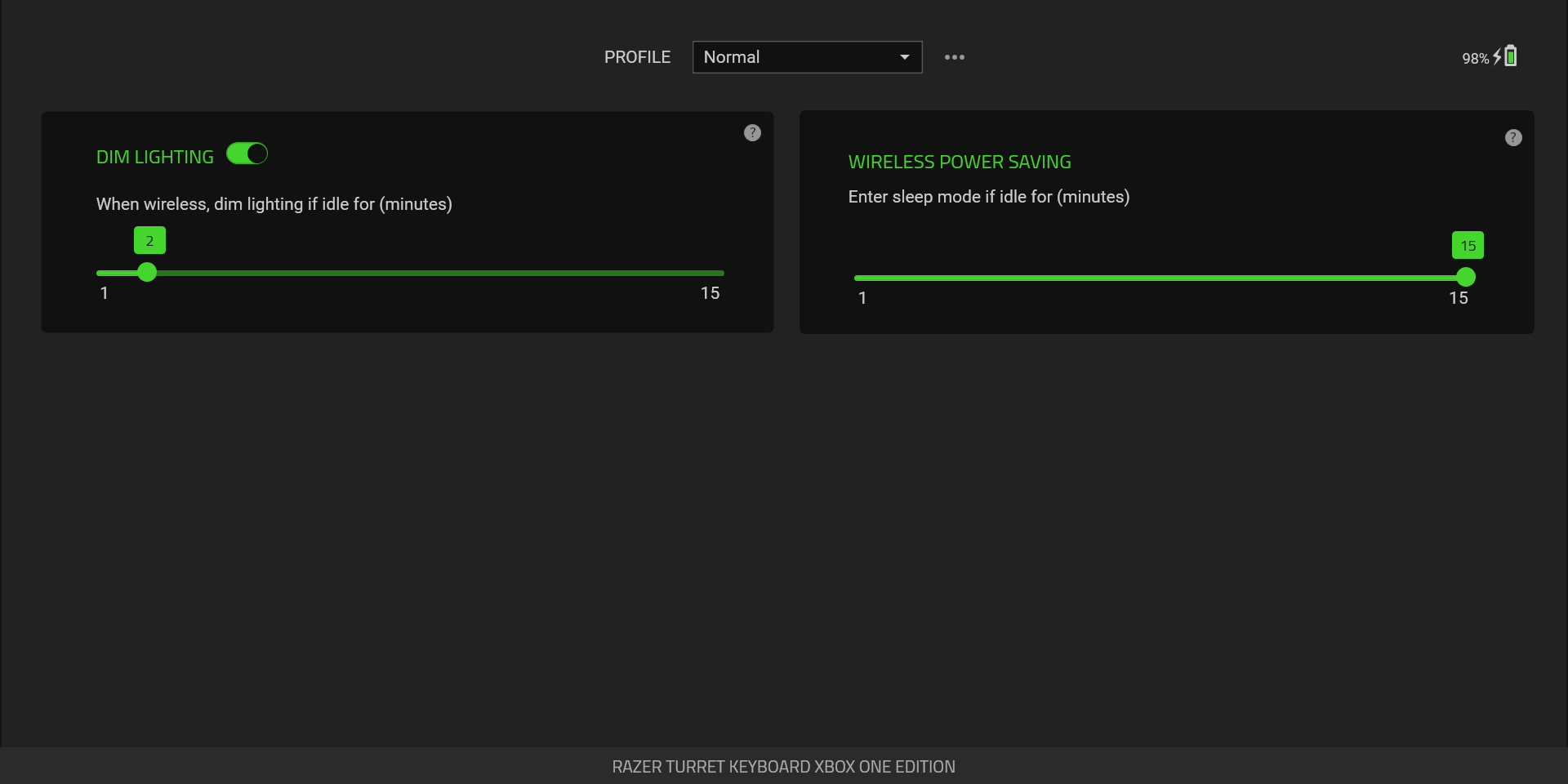Expand the profile selector showing Normal
The image size is (1568, 784).
coord(807,57)
